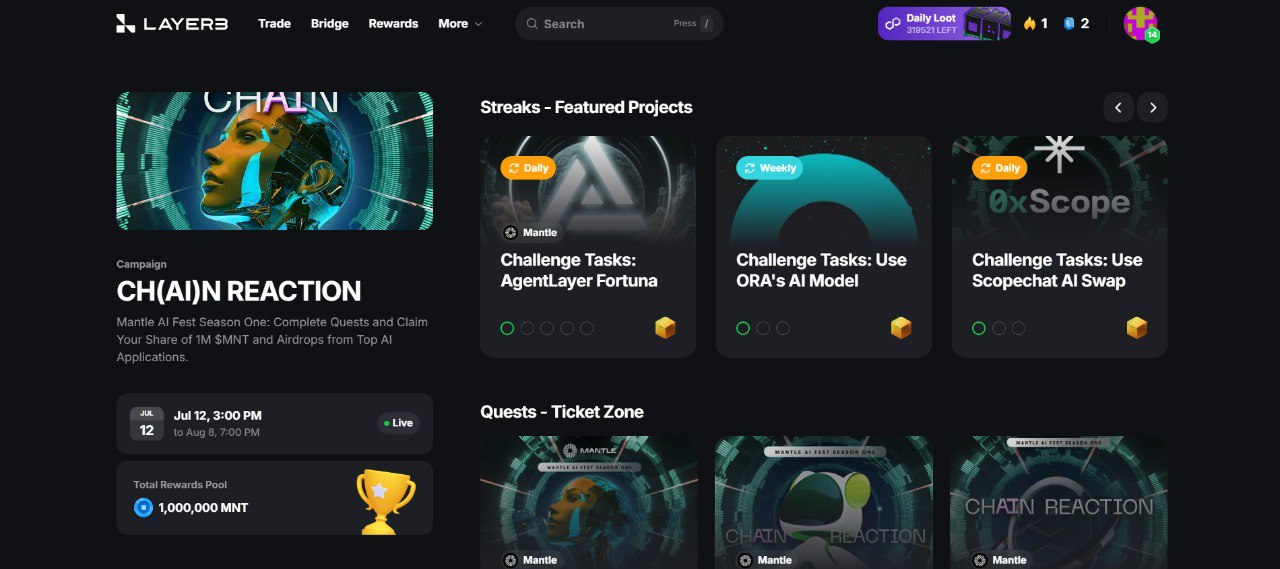Image resolution: width=1280 pixels, height=569 pixels.
Task: Select first progress circle on Scopechat AI Swap card
Action: coord(979,328)
